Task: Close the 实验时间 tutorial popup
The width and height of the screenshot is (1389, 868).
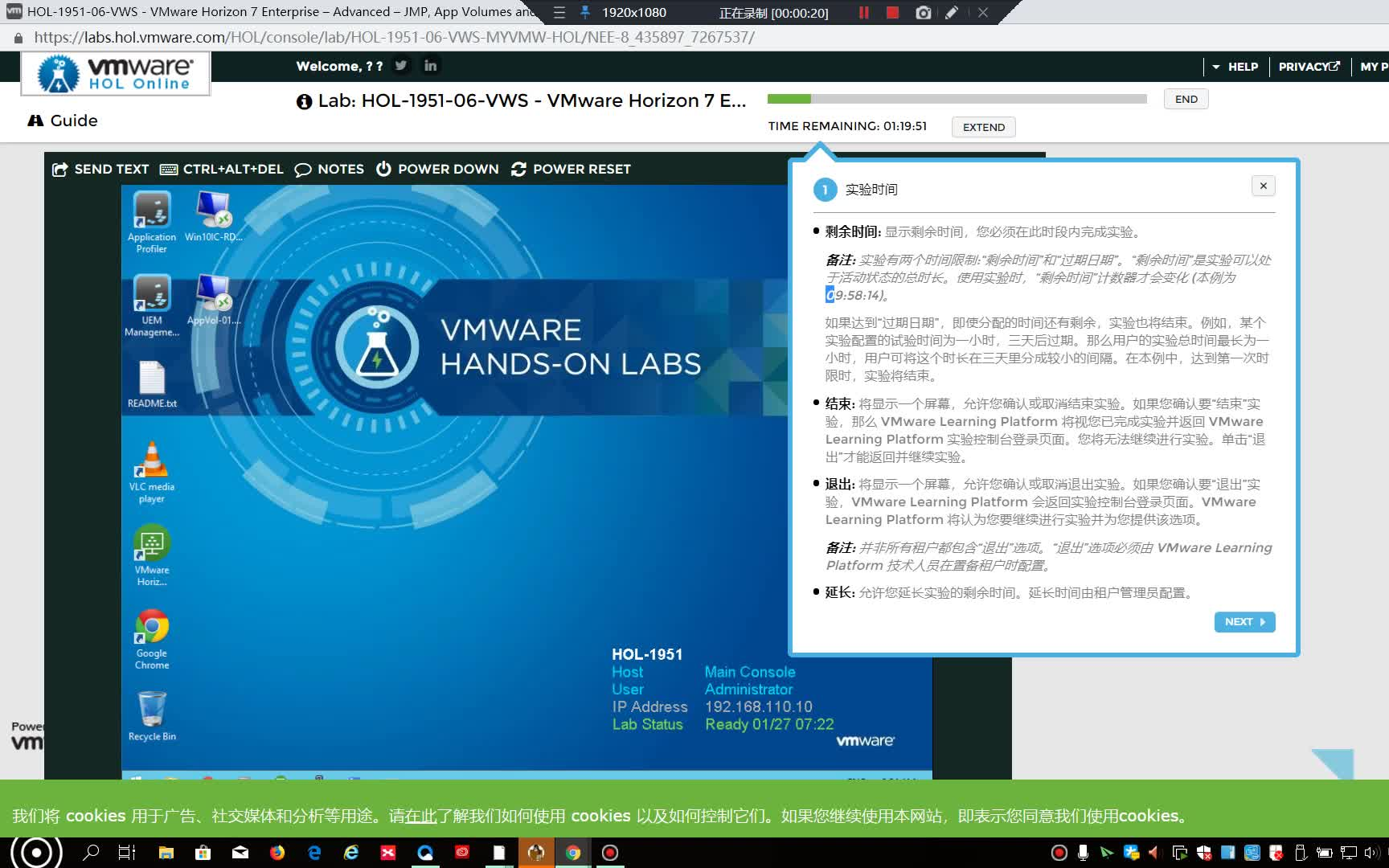Action: click(1264, 186)
